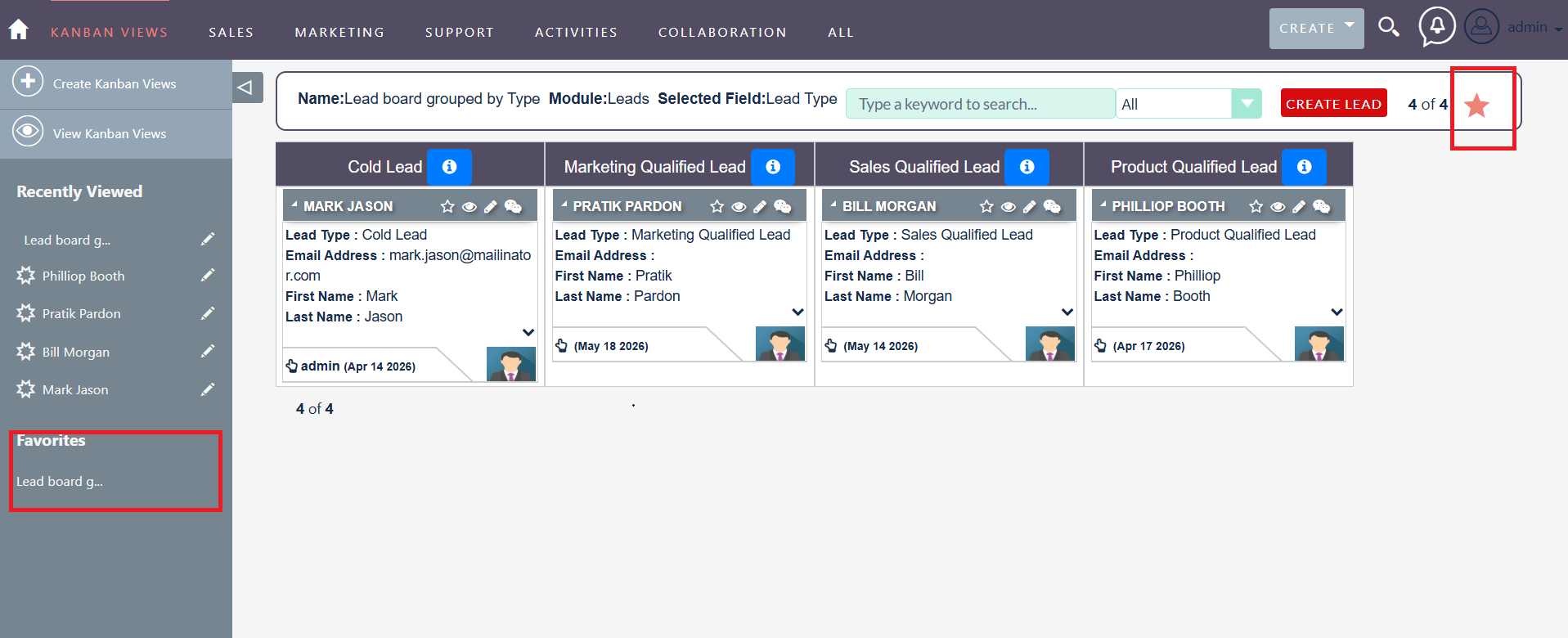Click pencil icon beside Bill Morgan in sidebar
The width and height of the screenshot is (1568, 638).
pos(208,352)
